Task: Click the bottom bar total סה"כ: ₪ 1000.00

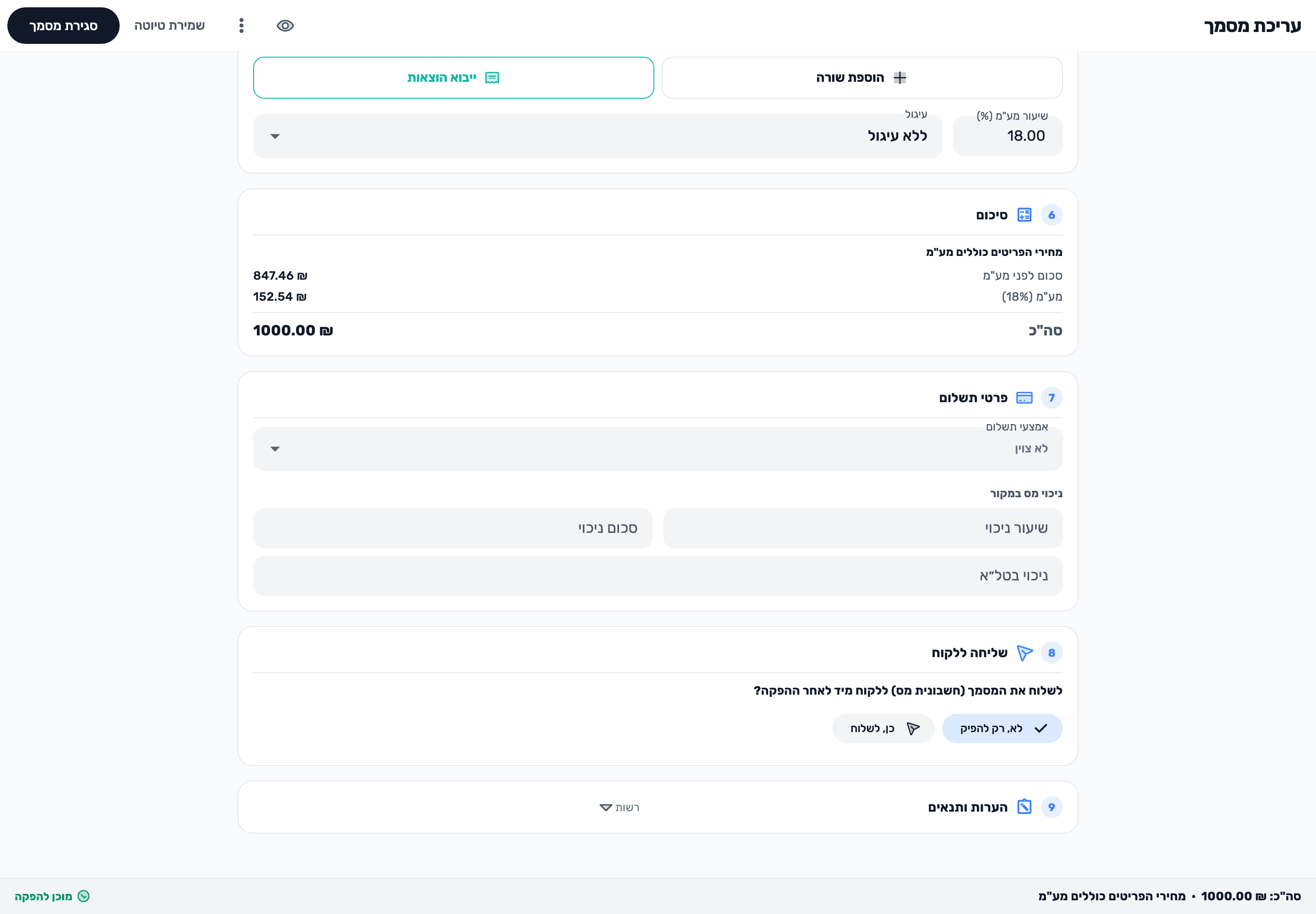Action: (x=1251, y=896)
